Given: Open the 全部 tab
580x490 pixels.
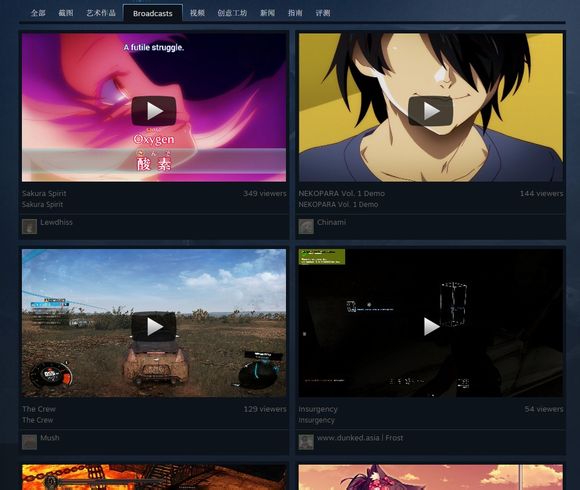Looking at the screenshot, I should [38, 13].
